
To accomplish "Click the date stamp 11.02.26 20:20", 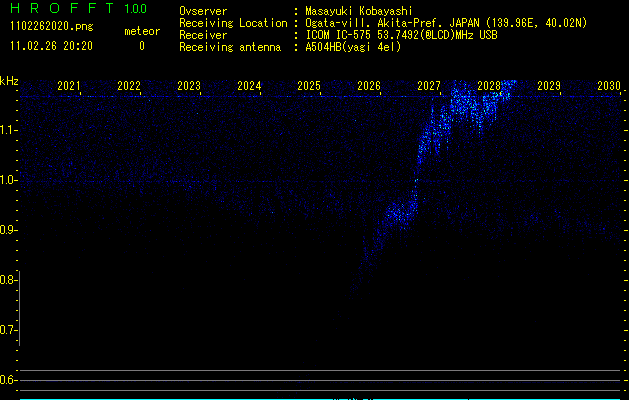I will click(51, 46).
